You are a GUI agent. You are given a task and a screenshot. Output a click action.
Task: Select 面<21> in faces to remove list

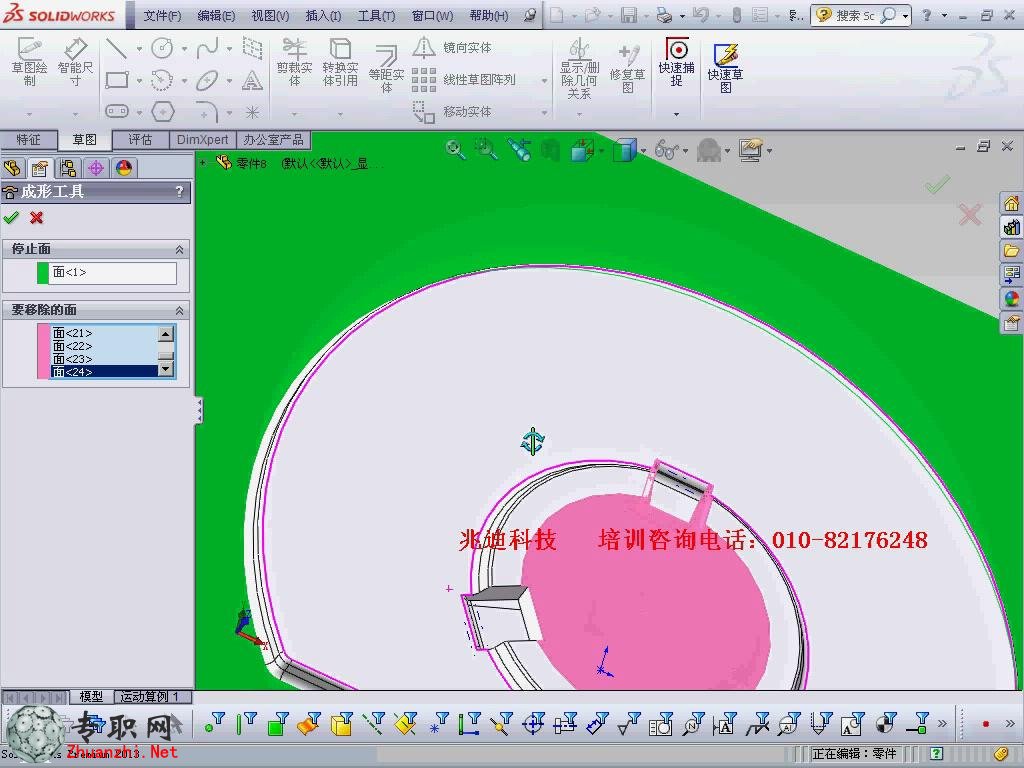(x=104, y=333)
